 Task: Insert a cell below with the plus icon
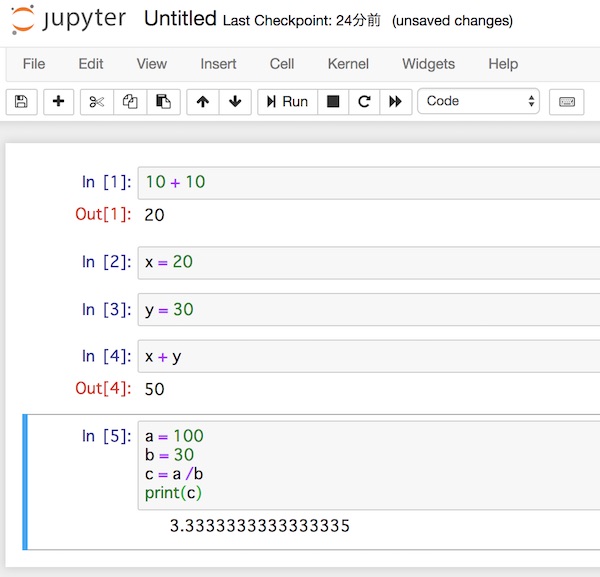(x=59, y=102)
